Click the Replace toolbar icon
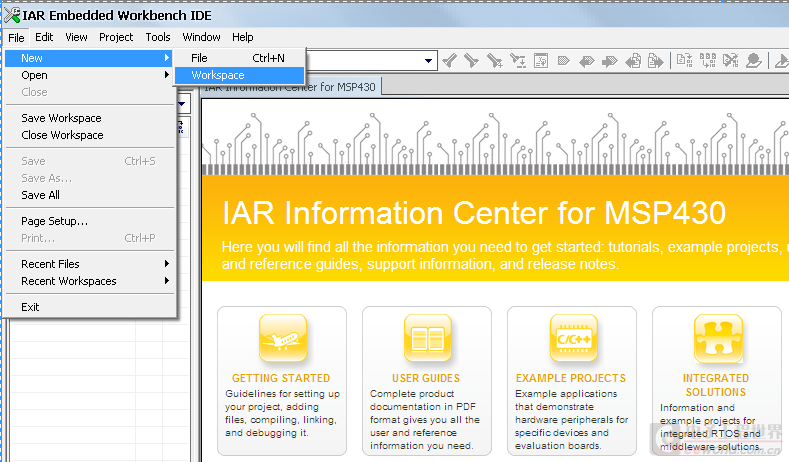Viewport: 789px width, 462px height. [519, 61]
